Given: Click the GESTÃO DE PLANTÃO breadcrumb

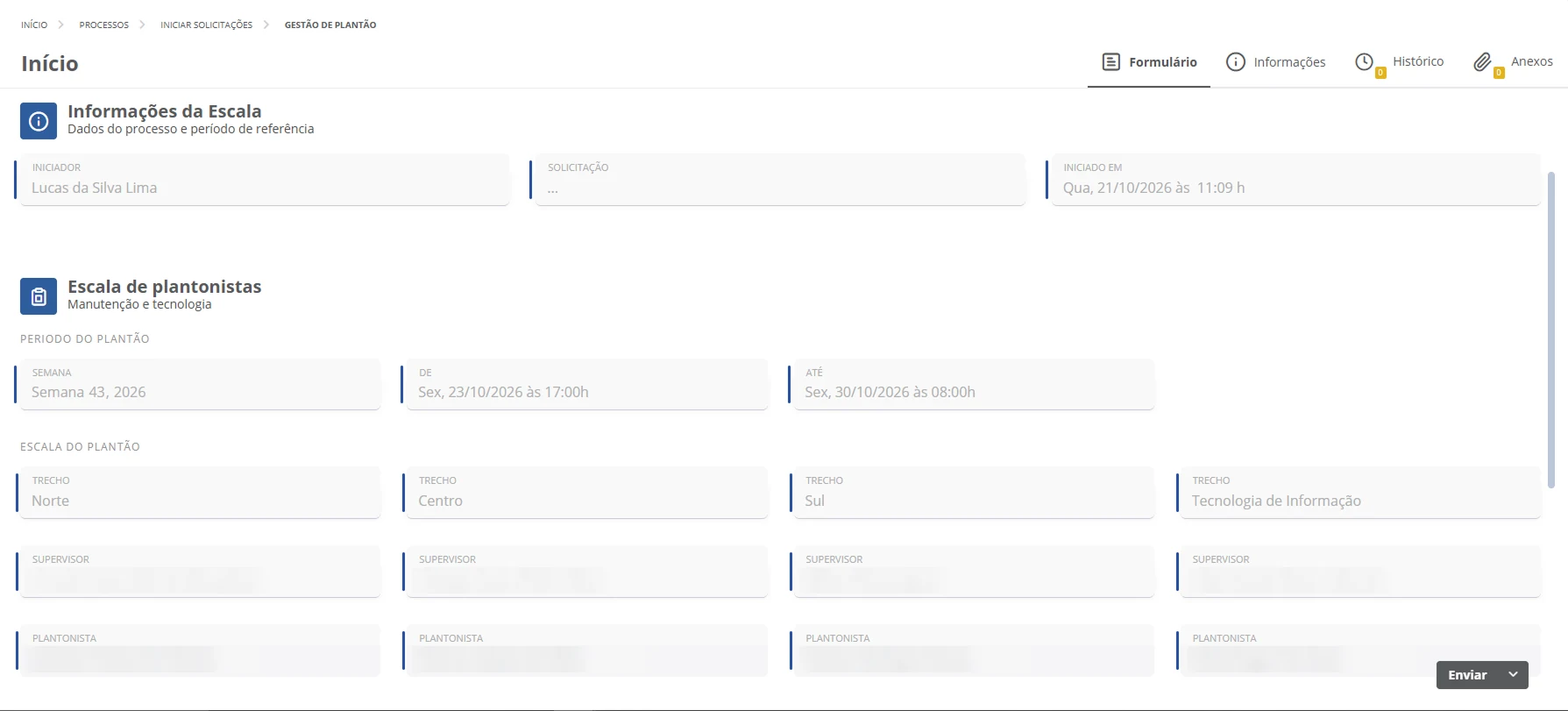Looking at the screenshot, I should click(x=330, y=25).
